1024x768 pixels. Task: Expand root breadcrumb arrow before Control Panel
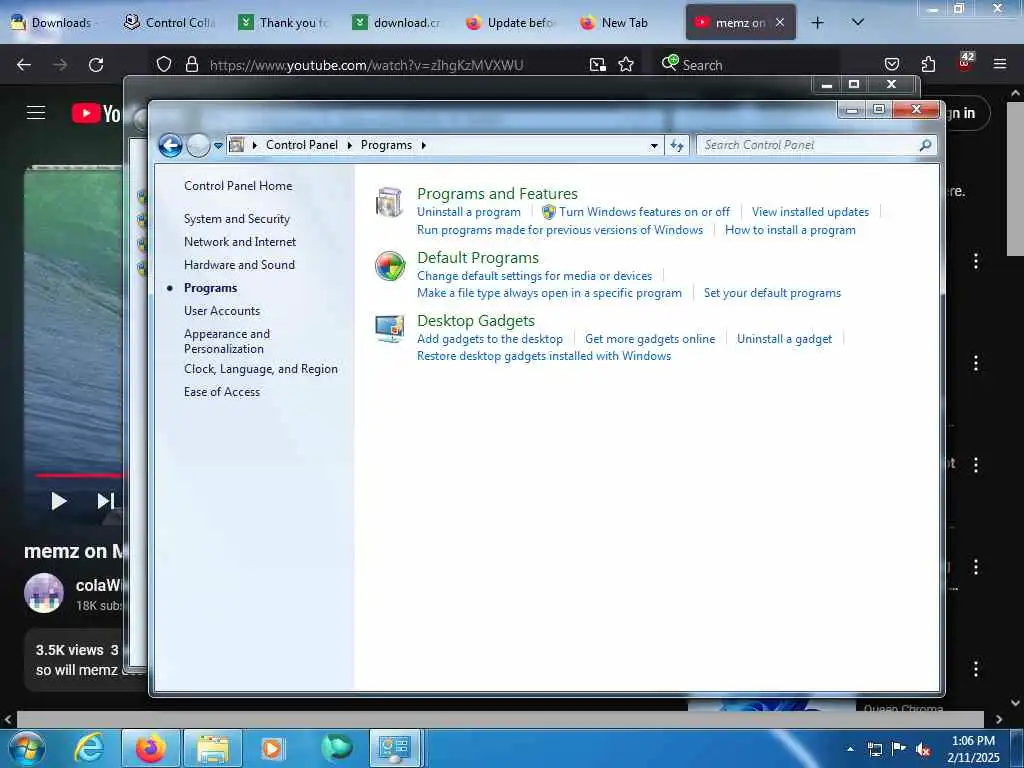[x=255, y=146]
